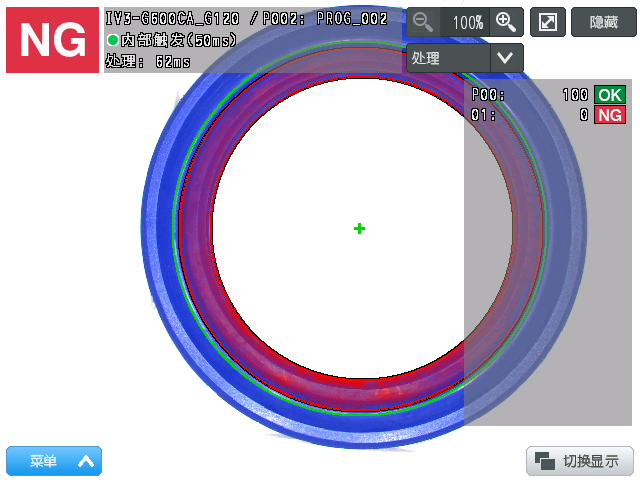Select the tool 01 NG result badge
This screenshot has height=480, width=640.
[610, 115]
